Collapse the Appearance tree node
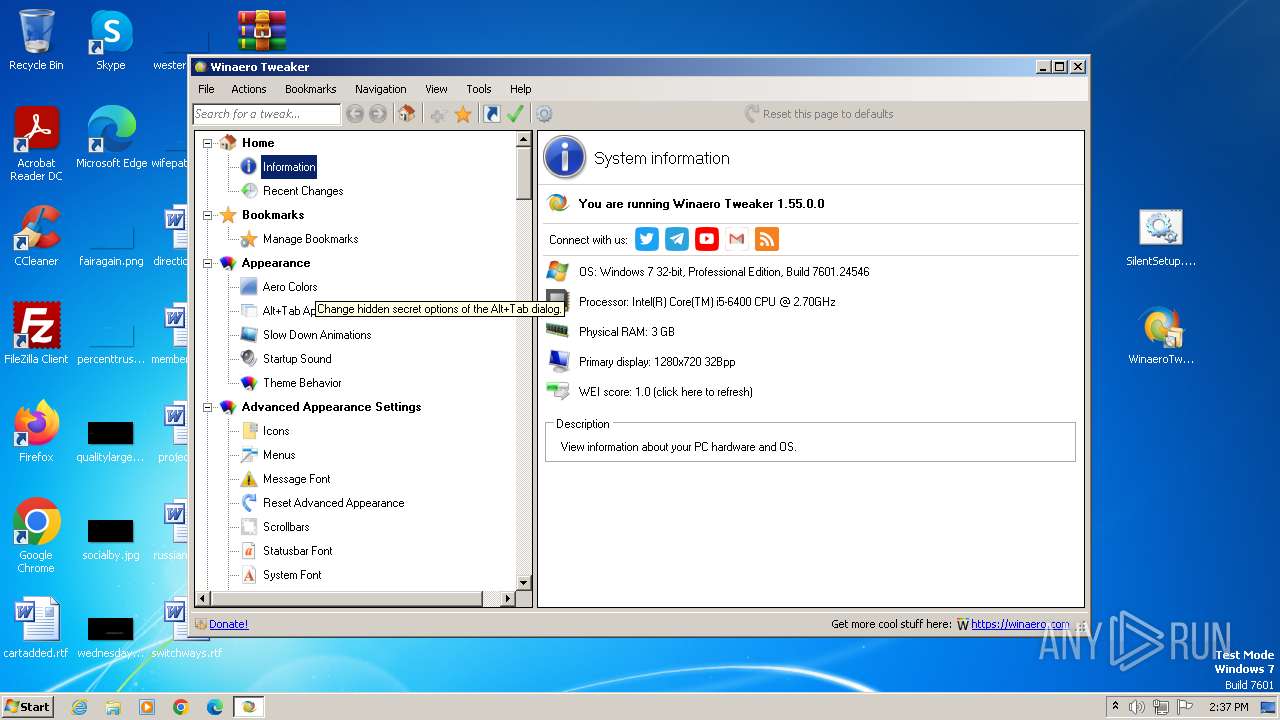 [208, 263]
